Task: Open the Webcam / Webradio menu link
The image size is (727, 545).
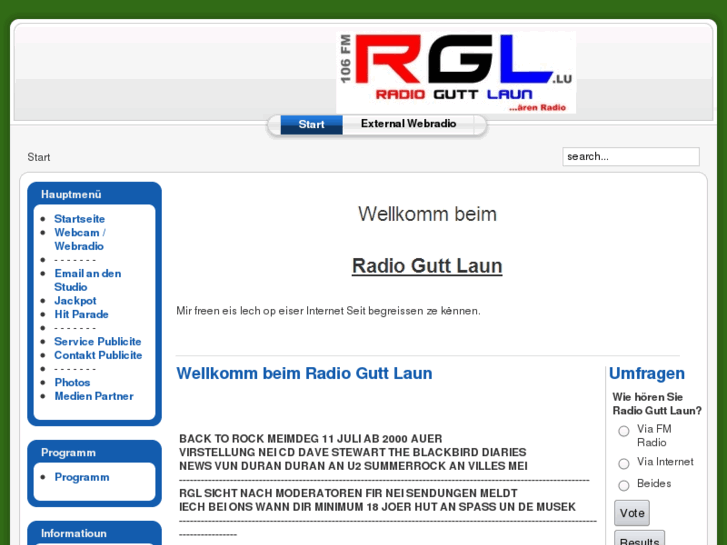Action: pos(79,239)
